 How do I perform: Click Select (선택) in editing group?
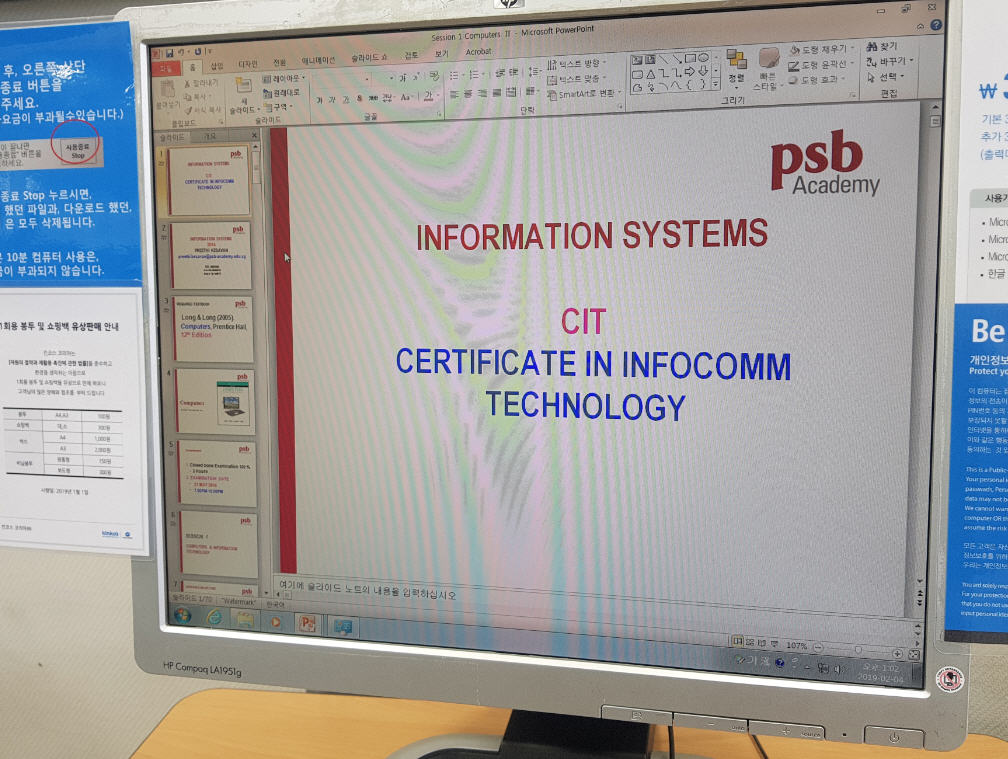(x=886, y=77)
